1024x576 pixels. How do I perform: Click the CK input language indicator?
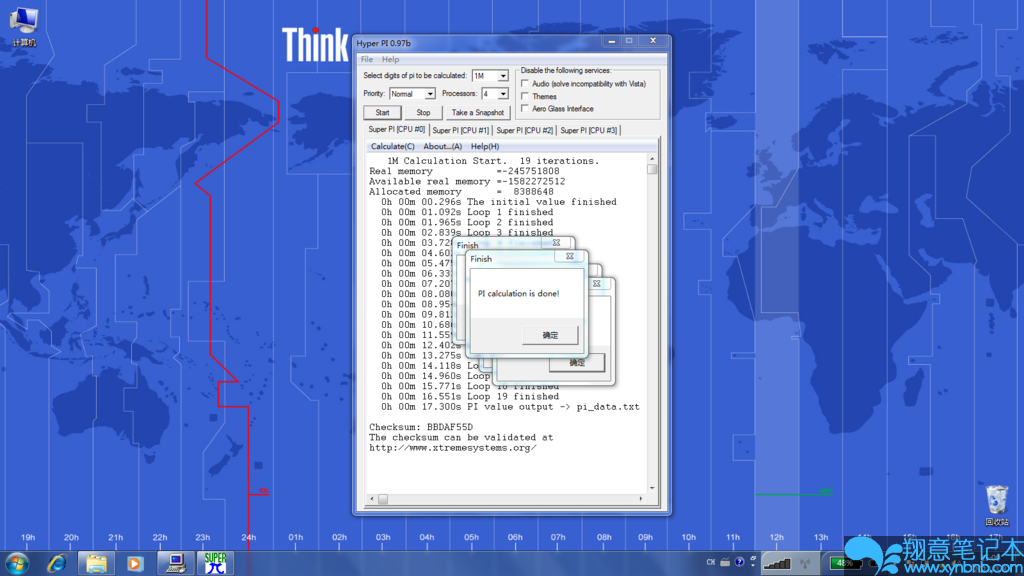coord(711,562)
